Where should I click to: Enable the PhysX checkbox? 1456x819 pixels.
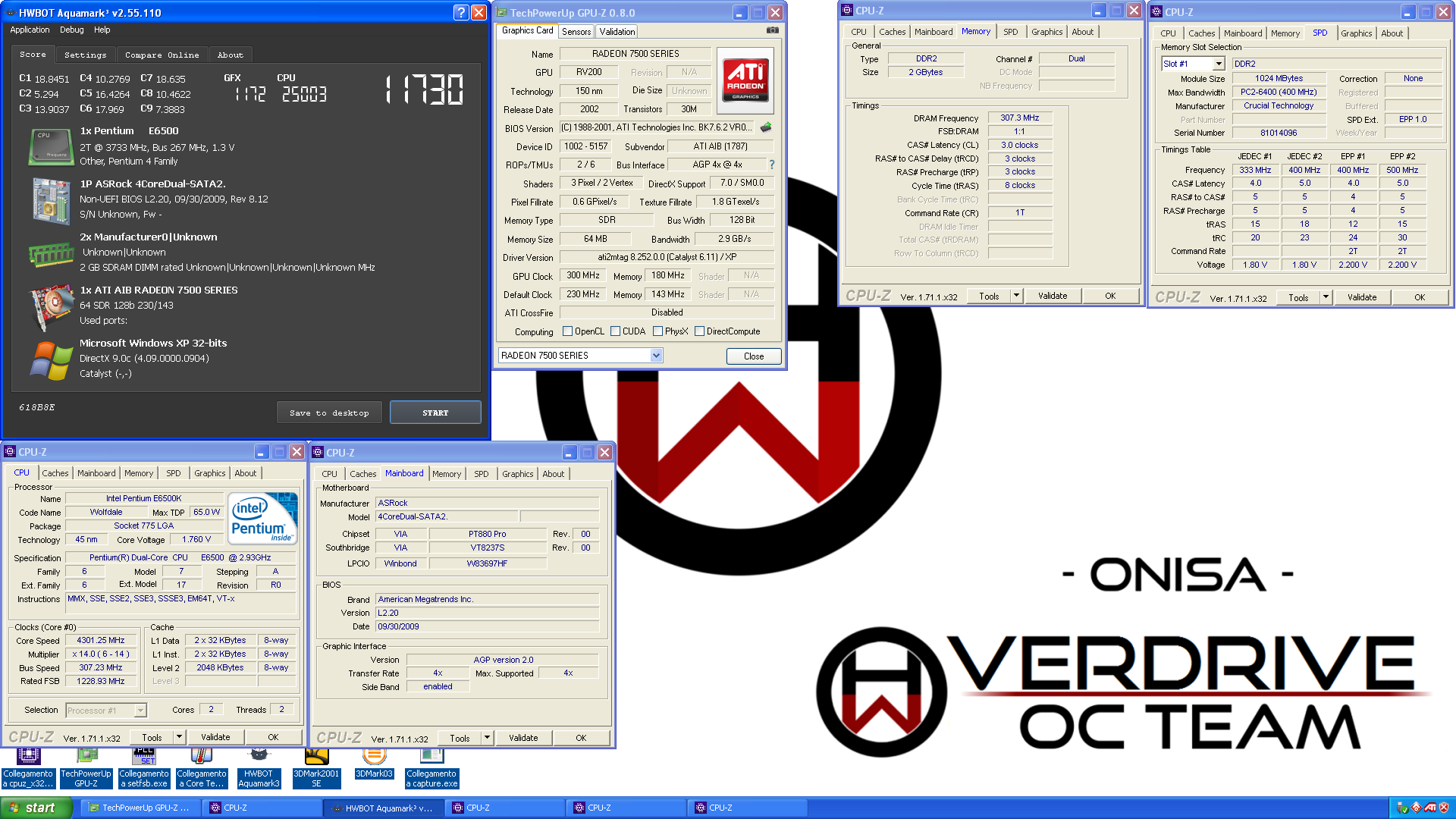tap(657, 331)
